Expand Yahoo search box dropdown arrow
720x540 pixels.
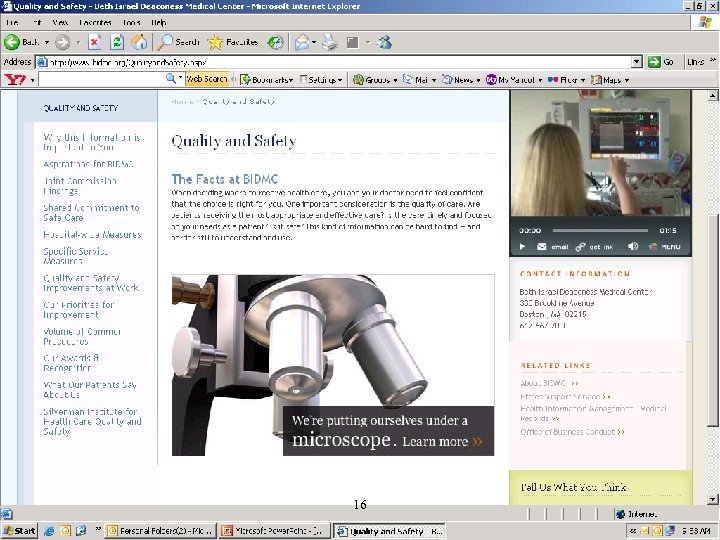pos(180,78)
